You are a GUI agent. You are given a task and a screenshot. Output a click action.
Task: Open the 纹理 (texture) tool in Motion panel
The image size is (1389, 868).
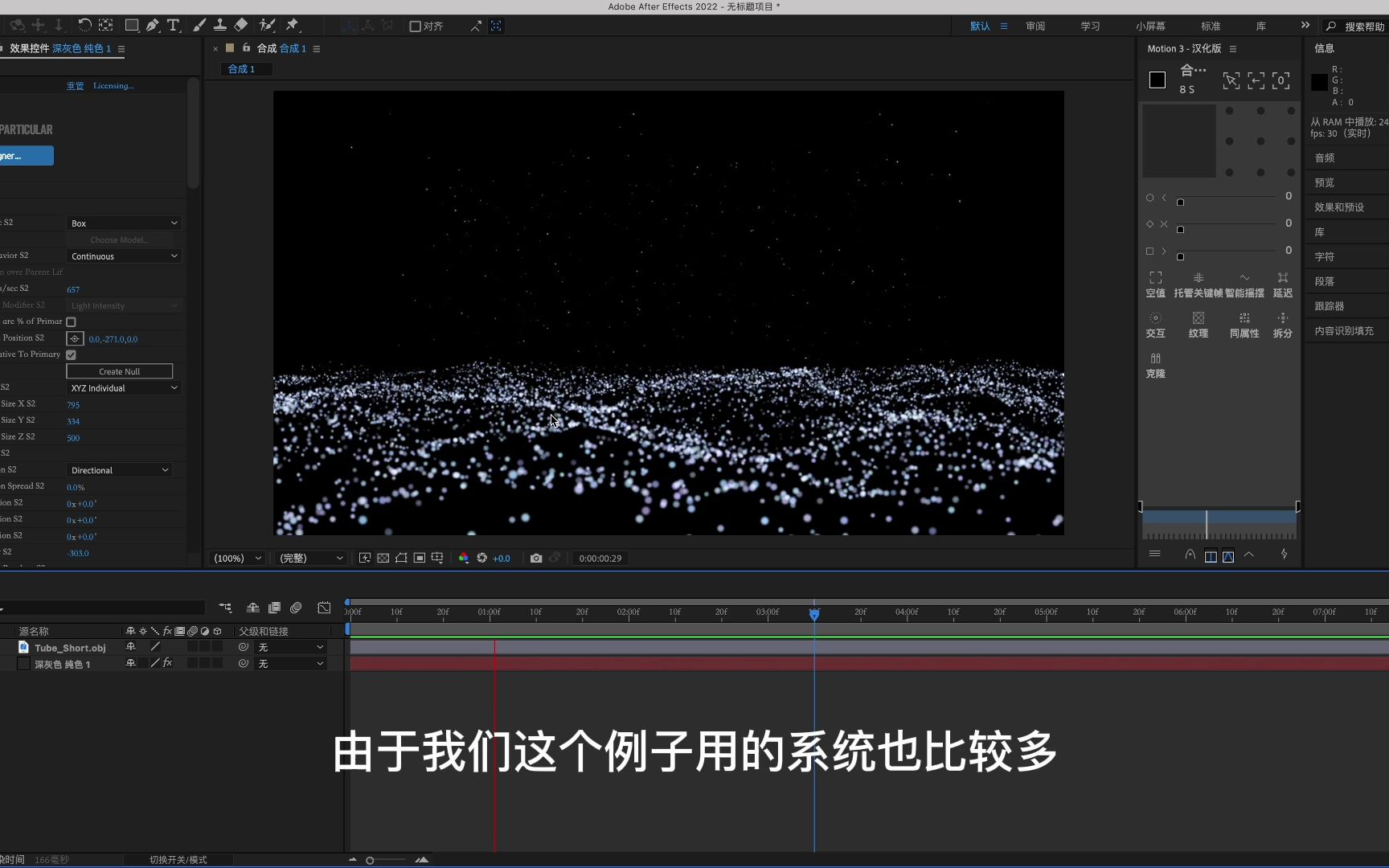point(1198,325)
